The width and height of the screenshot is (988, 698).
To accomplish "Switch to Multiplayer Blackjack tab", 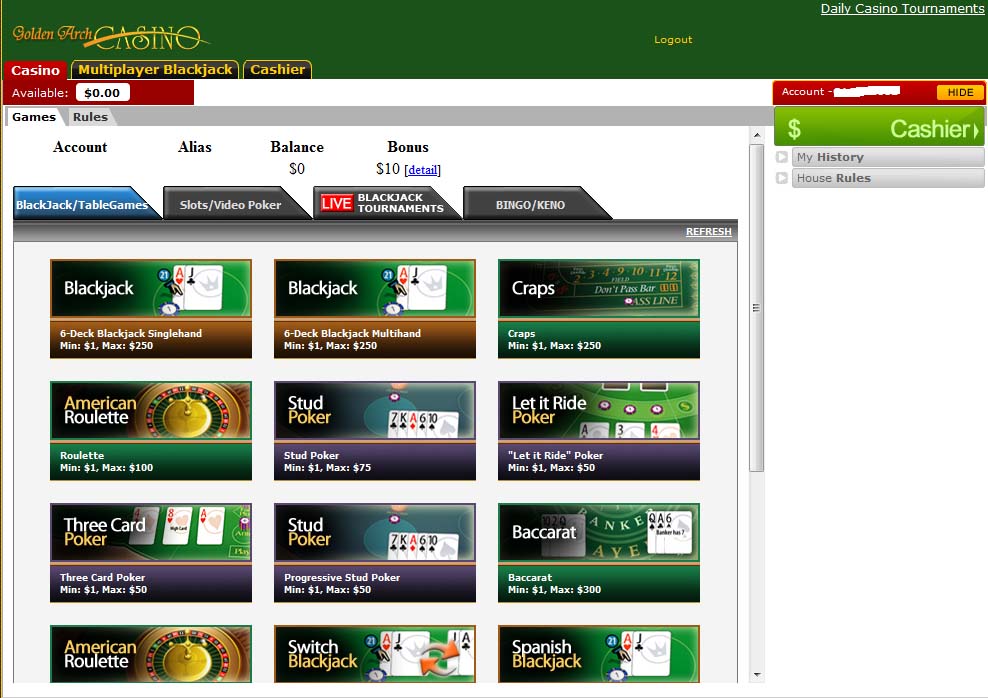I will pos(155,70).
